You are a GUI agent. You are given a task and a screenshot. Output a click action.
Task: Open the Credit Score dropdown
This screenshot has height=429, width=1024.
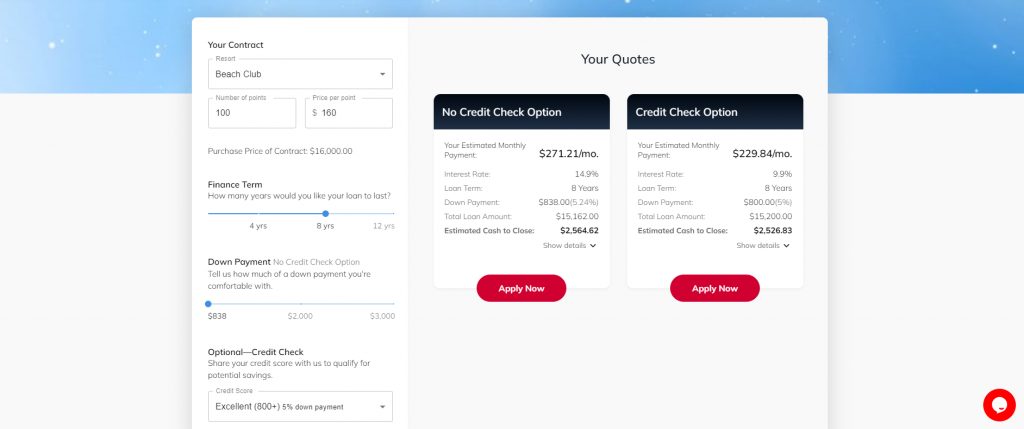[299, 406]
